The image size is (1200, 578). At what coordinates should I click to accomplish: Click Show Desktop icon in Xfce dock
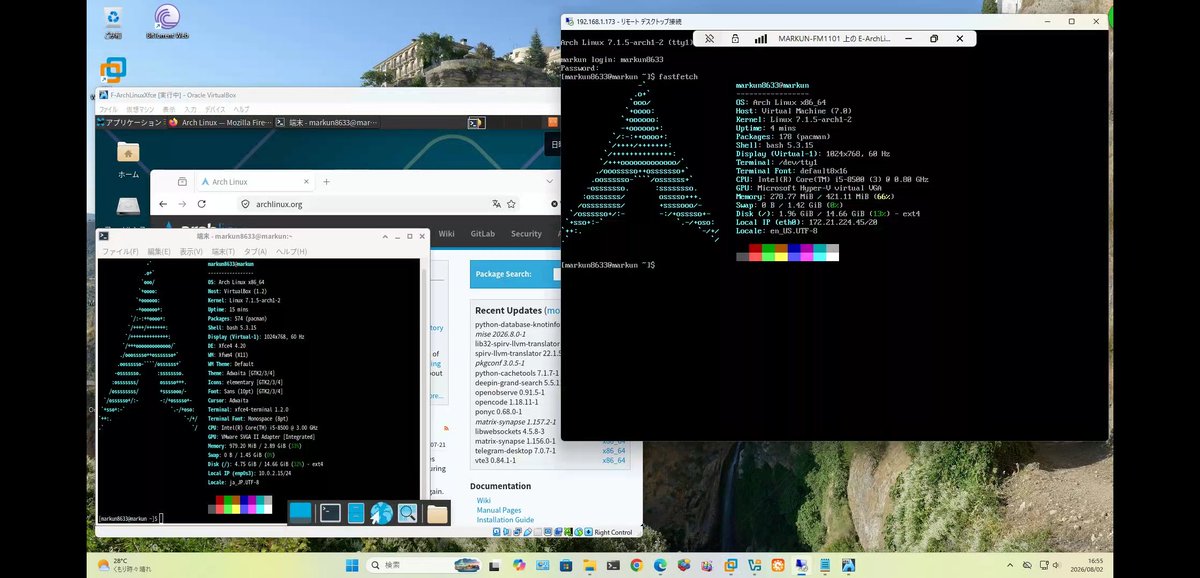300,513
